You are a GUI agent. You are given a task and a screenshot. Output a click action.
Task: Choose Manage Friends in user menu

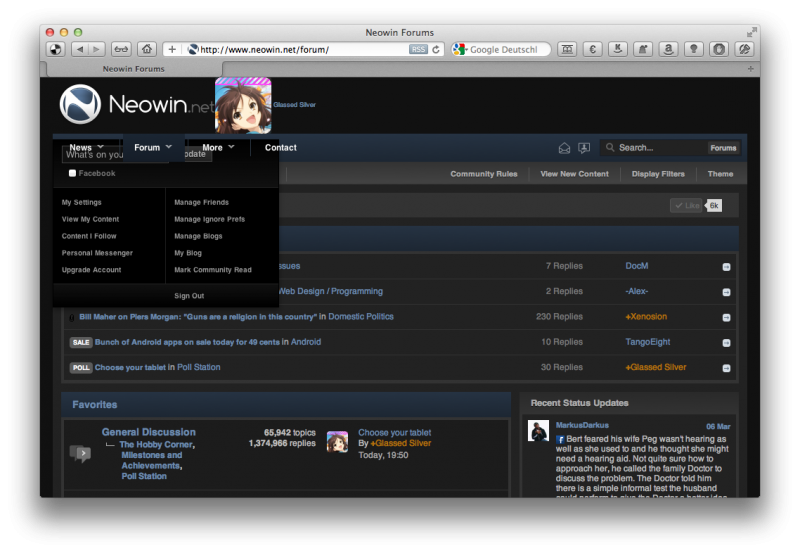(202, 203)
